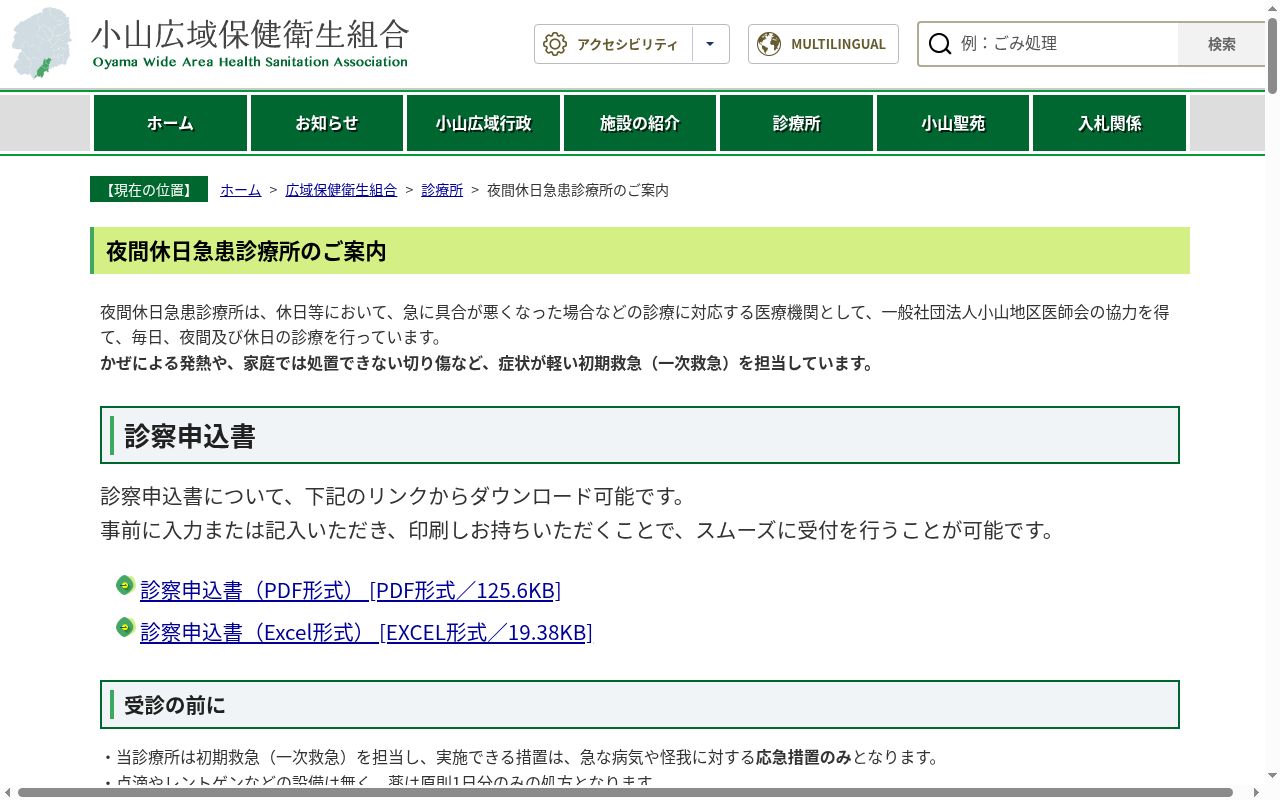Follow the ホーム breadcrumb link
Viewport: 1280px width, 800px height.
pyautogui.click(x=241, y=190)
